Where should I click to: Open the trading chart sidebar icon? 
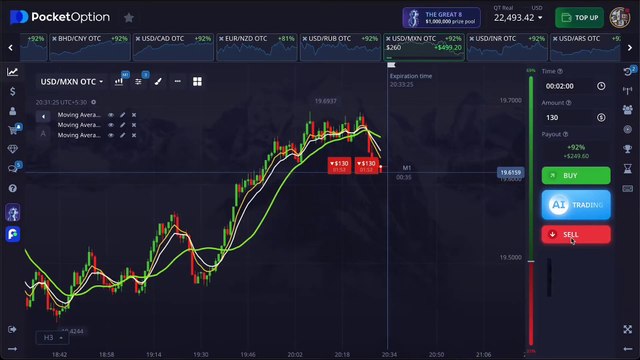tap(12, 72)
